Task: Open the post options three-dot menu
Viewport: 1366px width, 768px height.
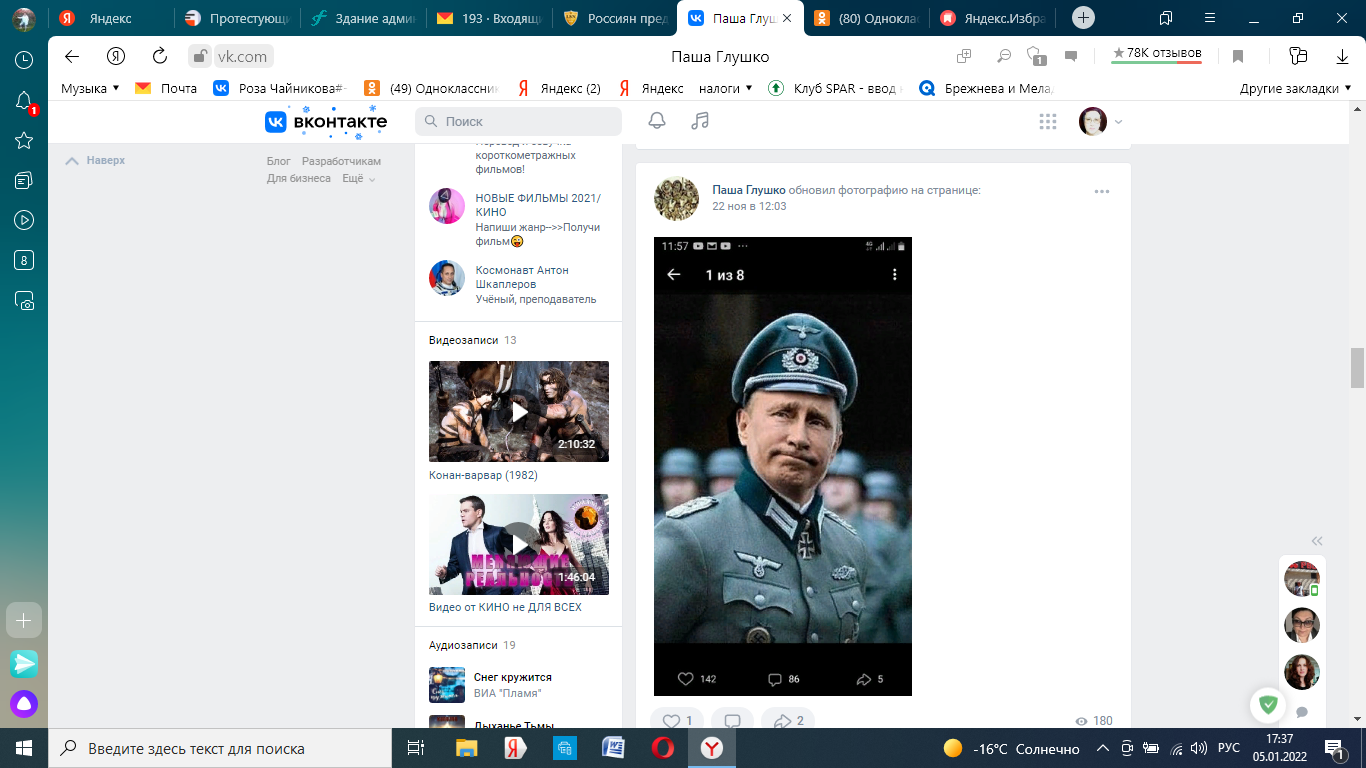Action: tap(1102, 191)
